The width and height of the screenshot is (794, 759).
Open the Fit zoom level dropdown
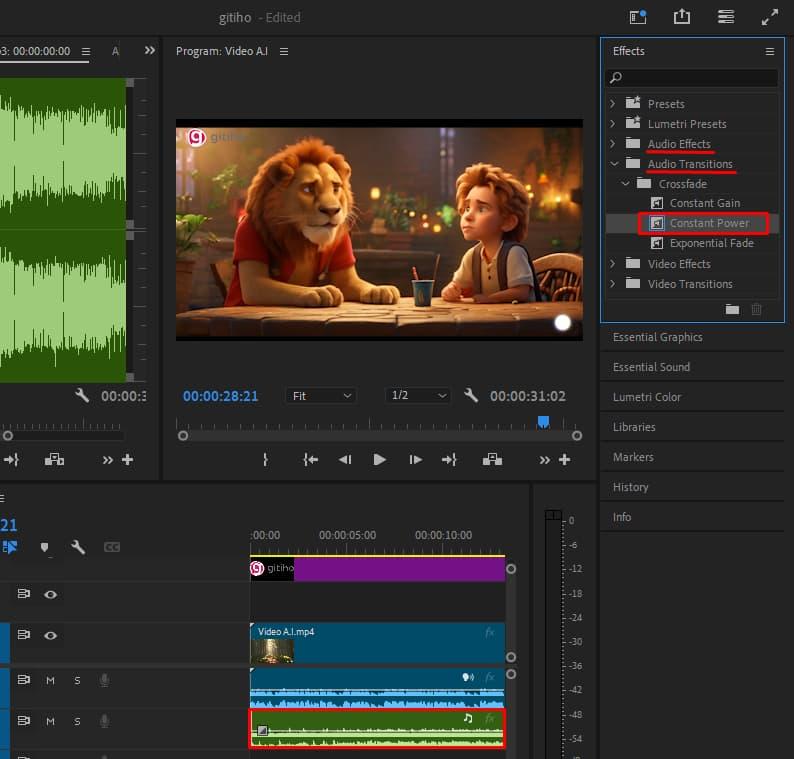click(320, 396)
